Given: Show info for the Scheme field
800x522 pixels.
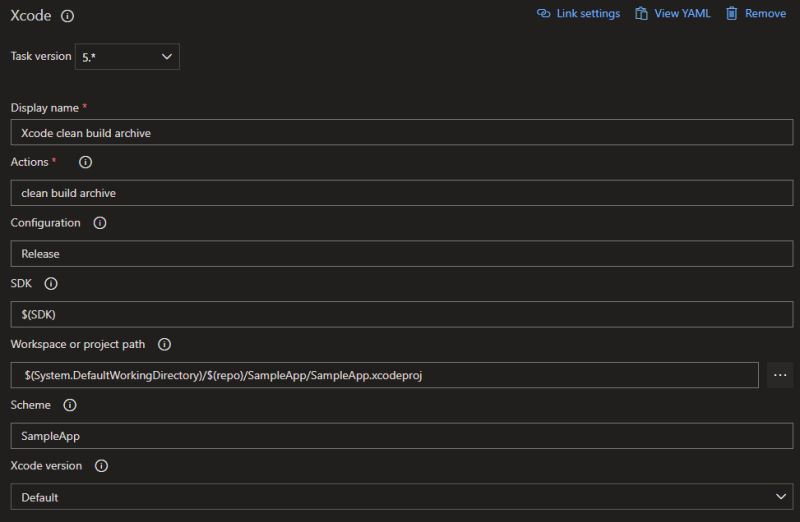Looking at the screenshot, I should click(x=70, y=405).
